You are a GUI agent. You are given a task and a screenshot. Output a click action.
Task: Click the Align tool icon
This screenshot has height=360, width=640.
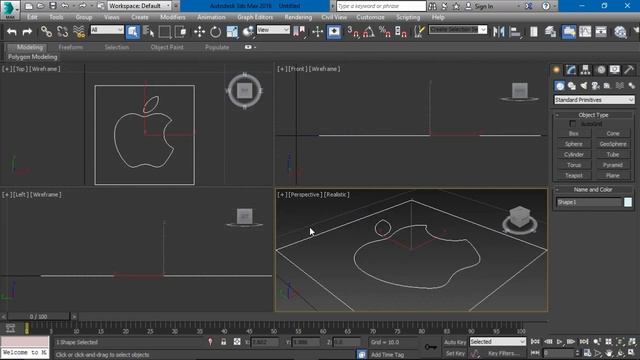(x=515, y=32)
